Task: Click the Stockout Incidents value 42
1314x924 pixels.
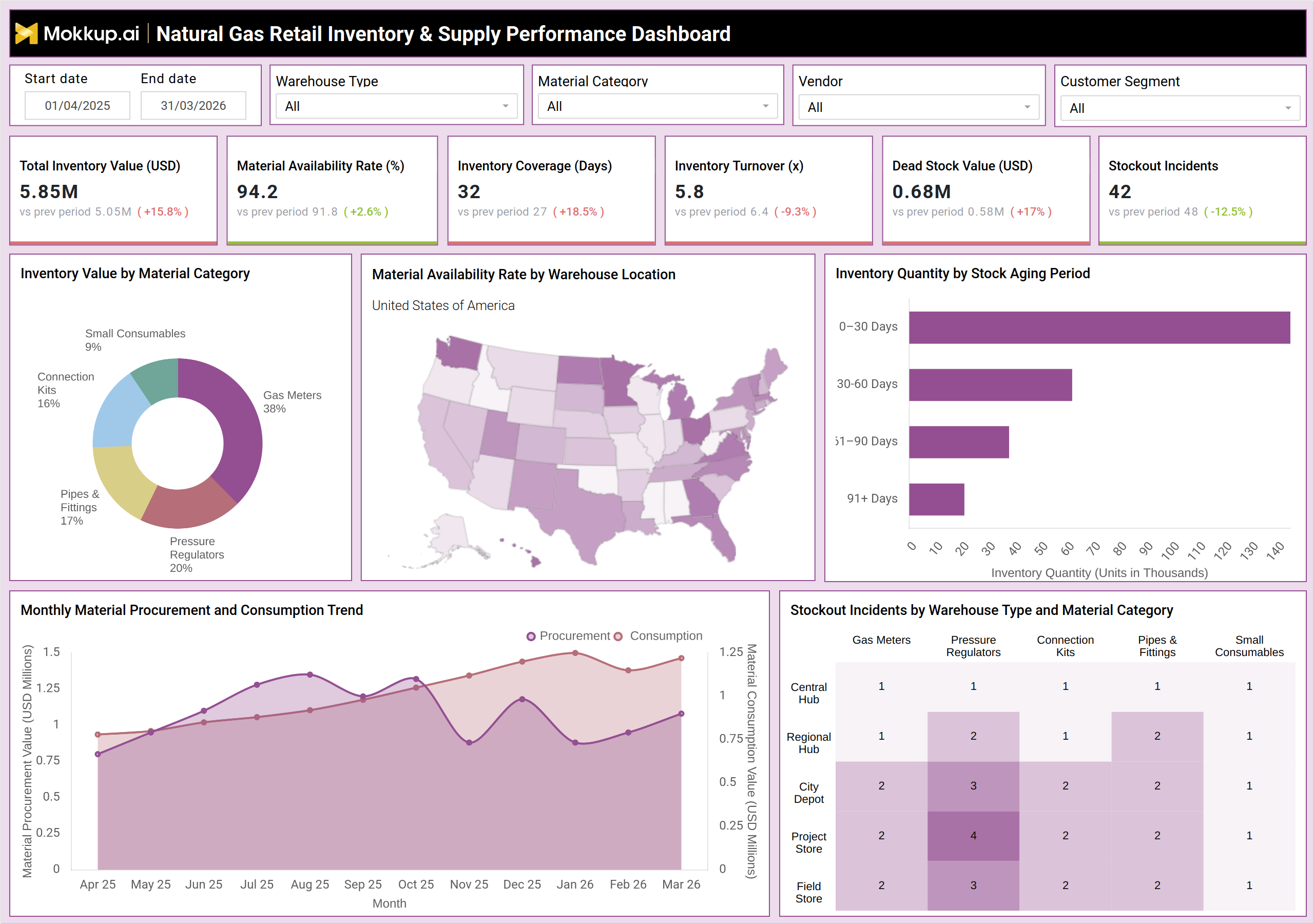Action: click(x=1120, y=192)
